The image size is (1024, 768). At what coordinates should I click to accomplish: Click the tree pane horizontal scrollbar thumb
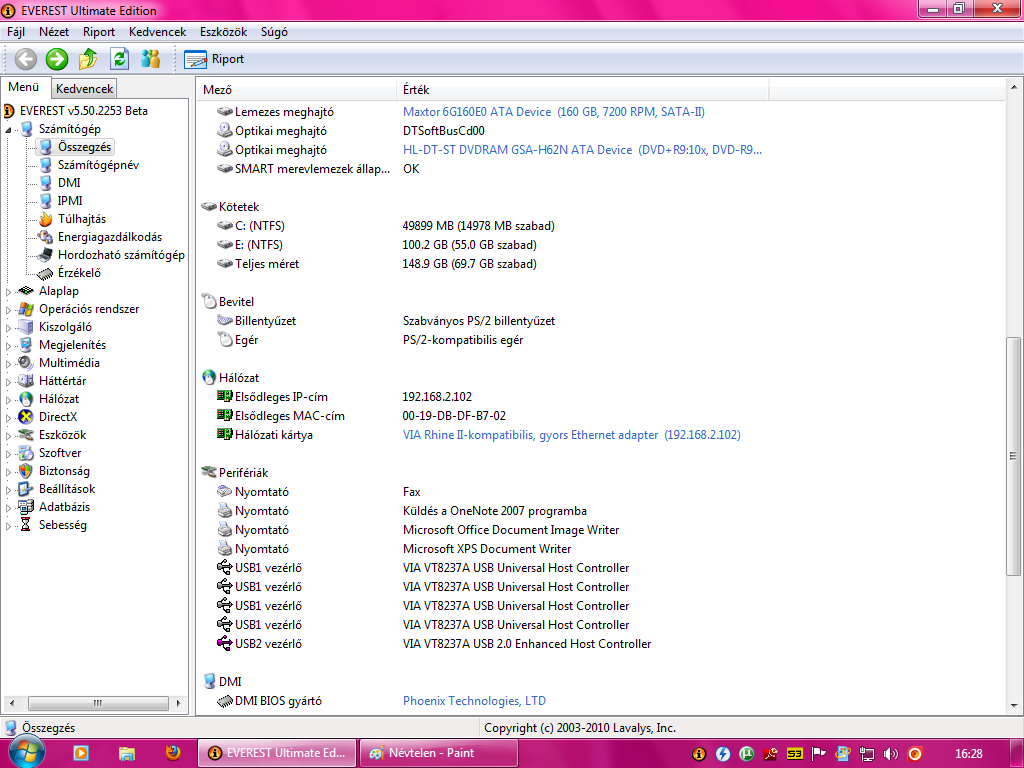coord(98,703)
